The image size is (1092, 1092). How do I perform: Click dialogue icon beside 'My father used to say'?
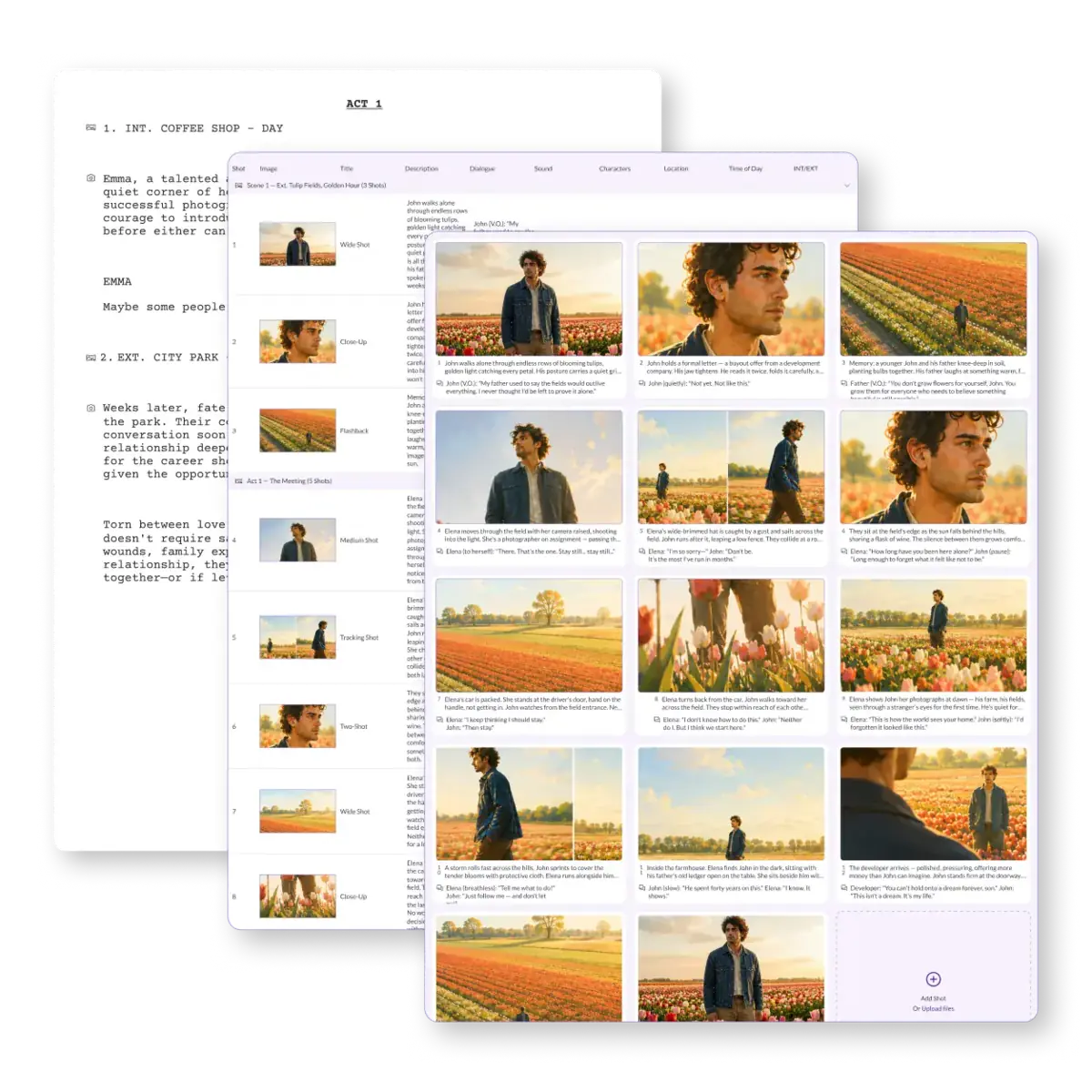pyautogui.click(x=440, y=383)
